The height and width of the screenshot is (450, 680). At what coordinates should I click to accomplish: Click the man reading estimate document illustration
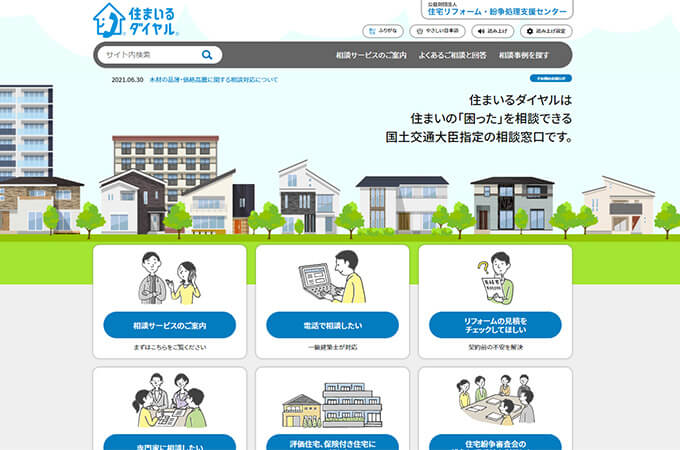coord(495,280)
